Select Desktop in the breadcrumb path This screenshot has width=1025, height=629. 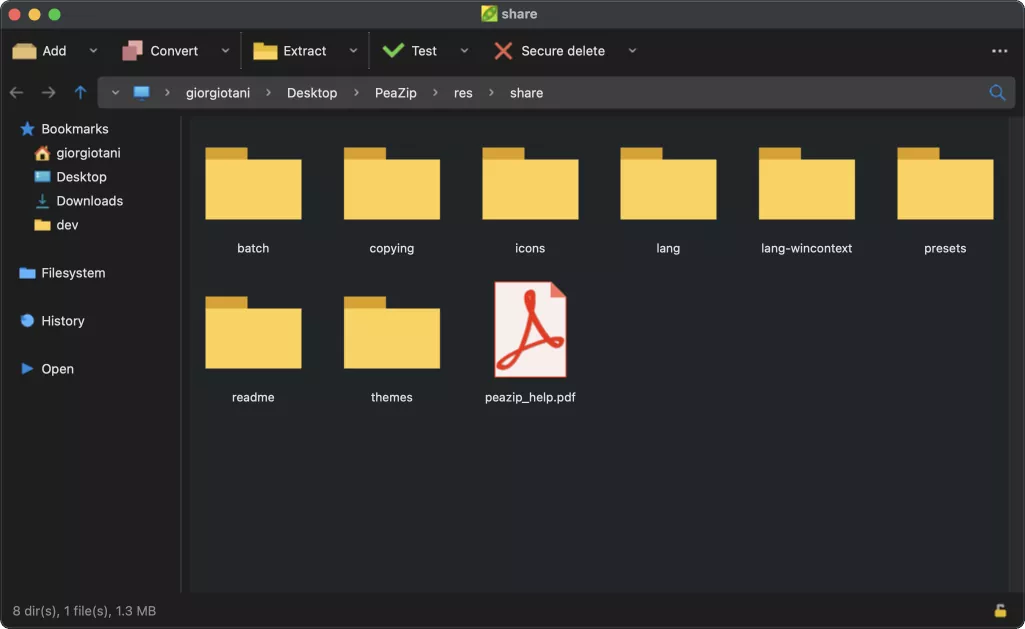(x=312, y=93)
